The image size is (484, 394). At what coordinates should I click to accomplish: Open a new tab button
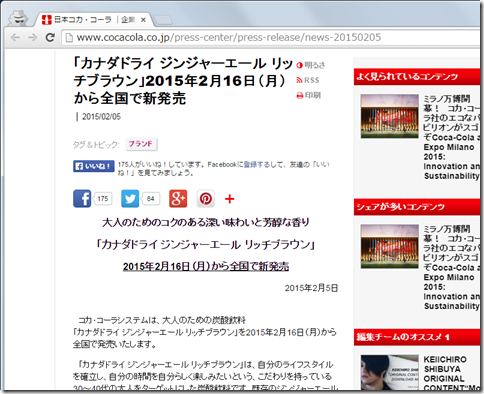(163, 20)
